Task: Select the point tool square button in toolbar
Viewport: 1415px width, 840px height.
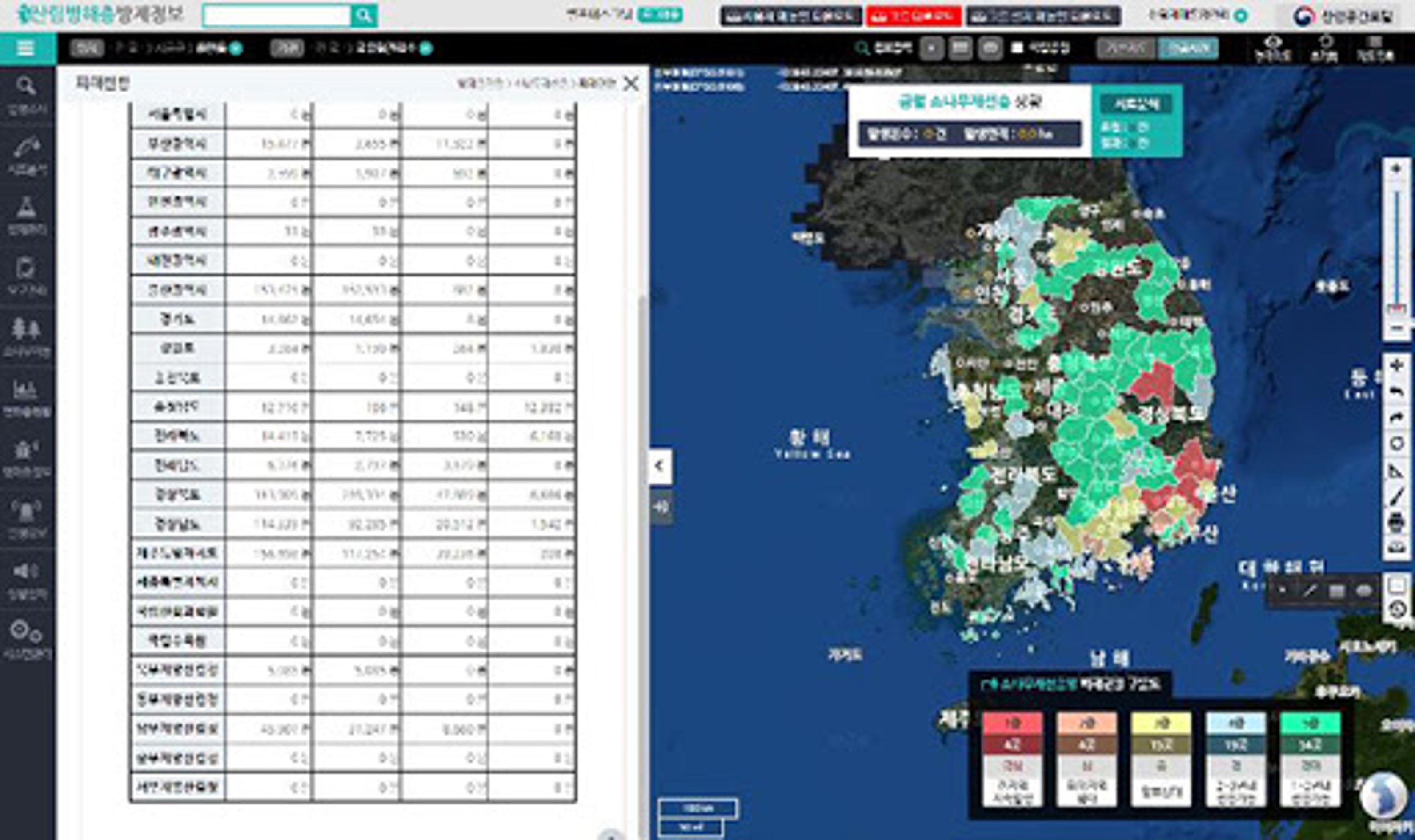Action: [931, 49]
